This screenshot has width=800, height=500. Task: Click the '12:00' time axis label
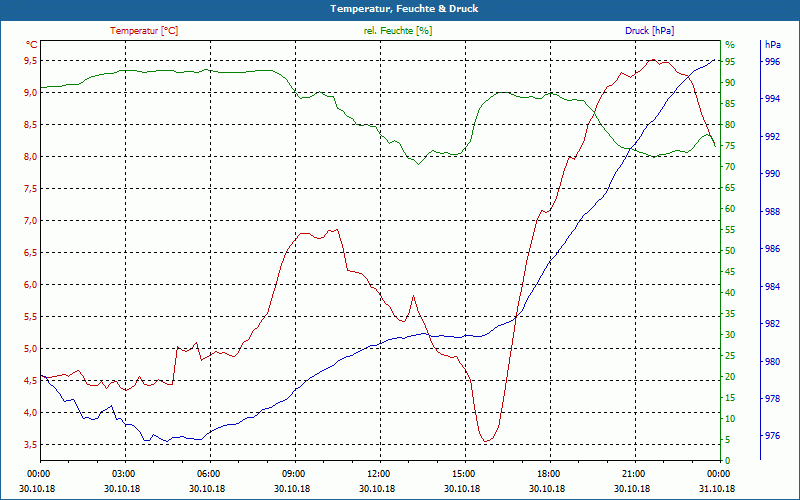[x=378, y=473]
